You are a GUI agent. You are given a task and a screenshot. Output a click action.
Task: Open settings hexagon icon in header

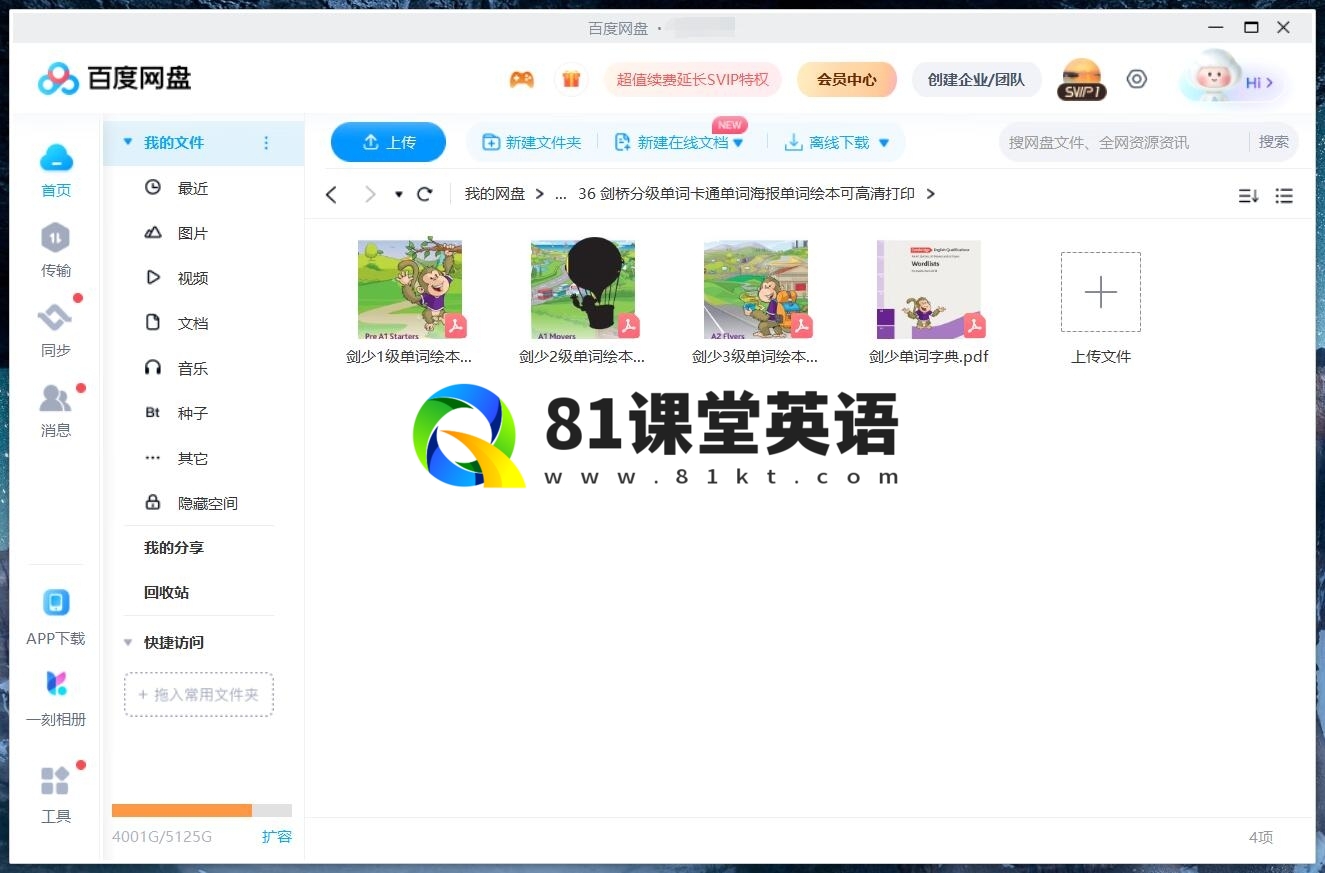(x=1137, y=79)
